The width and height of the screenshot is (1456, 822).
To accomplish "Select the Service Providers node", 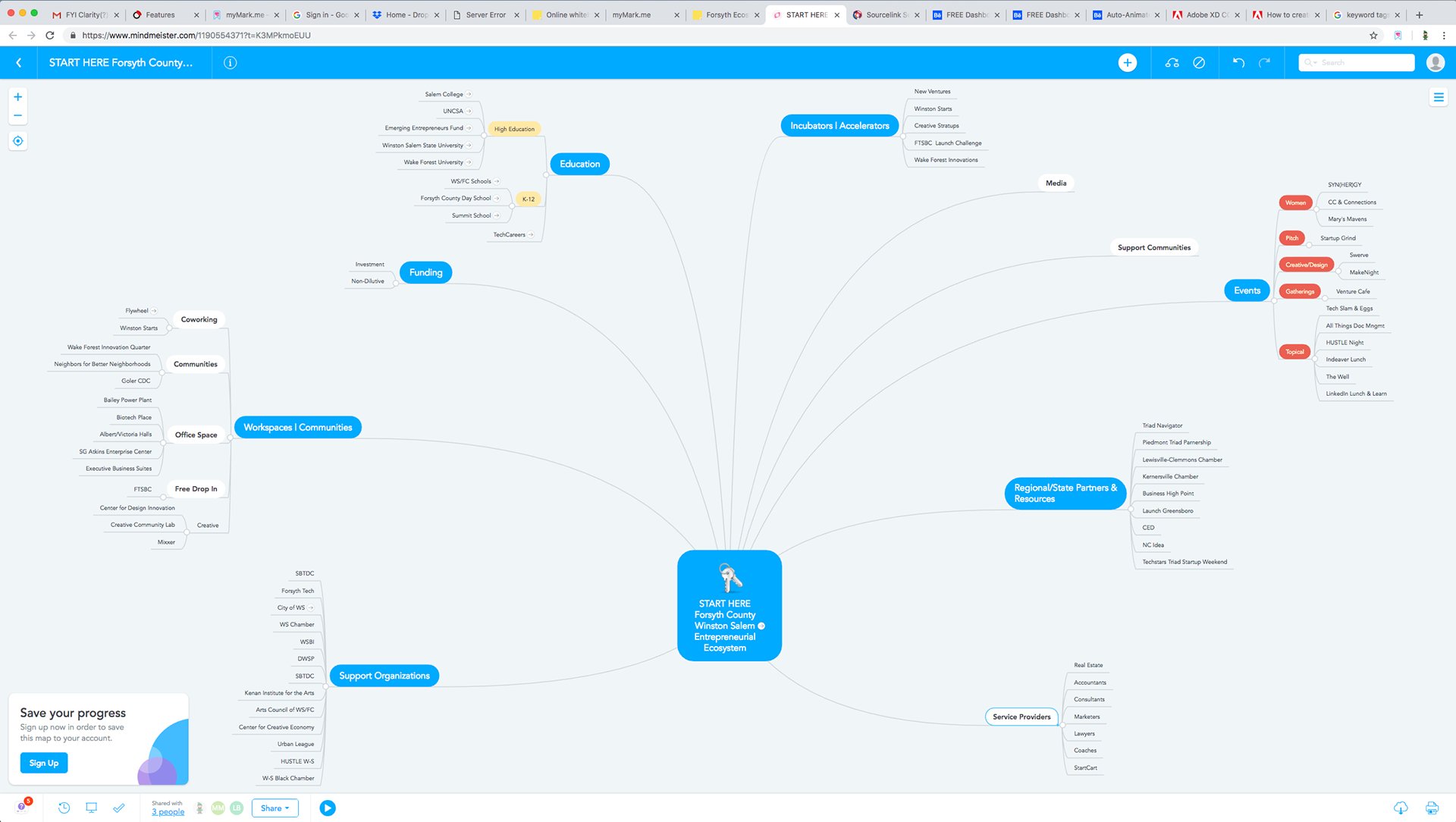I will pyautogui.click(x=1021, y=717).
